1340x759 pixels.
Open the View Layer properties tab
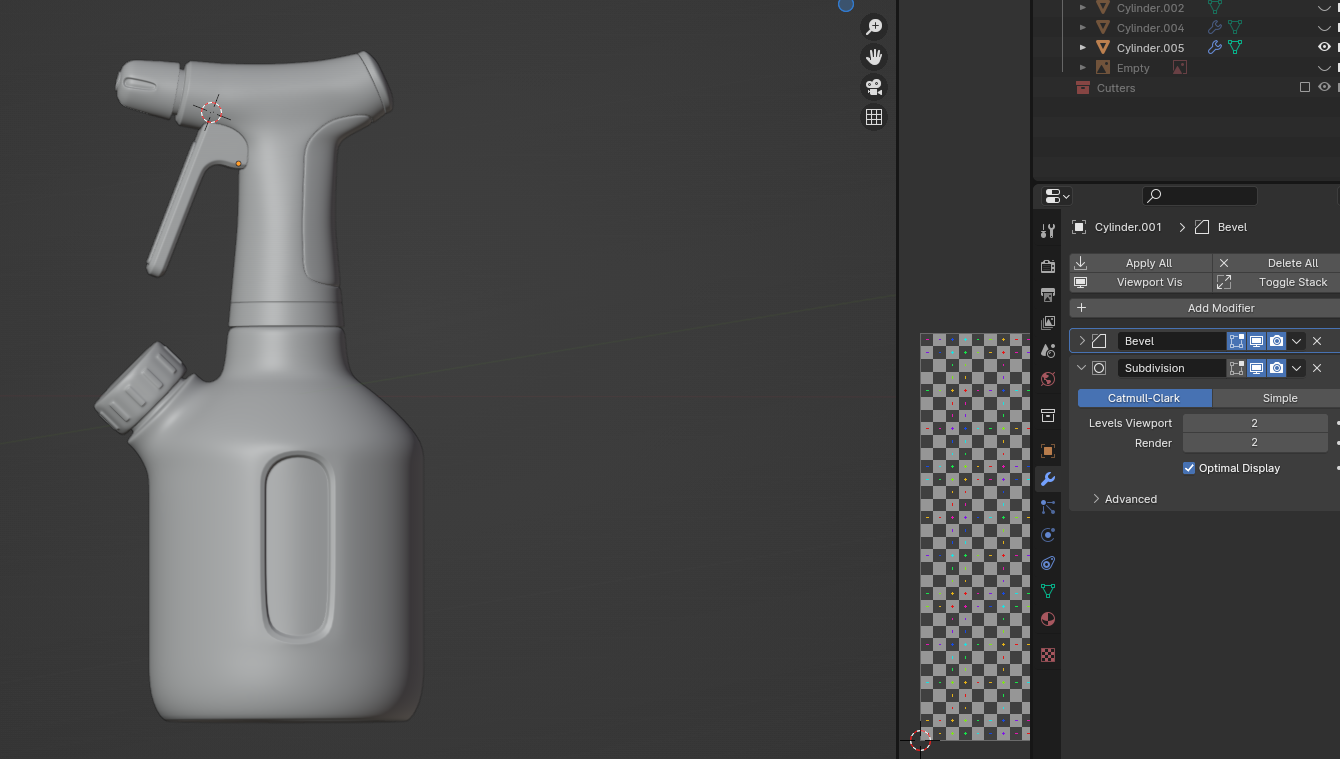(1048, 323)
